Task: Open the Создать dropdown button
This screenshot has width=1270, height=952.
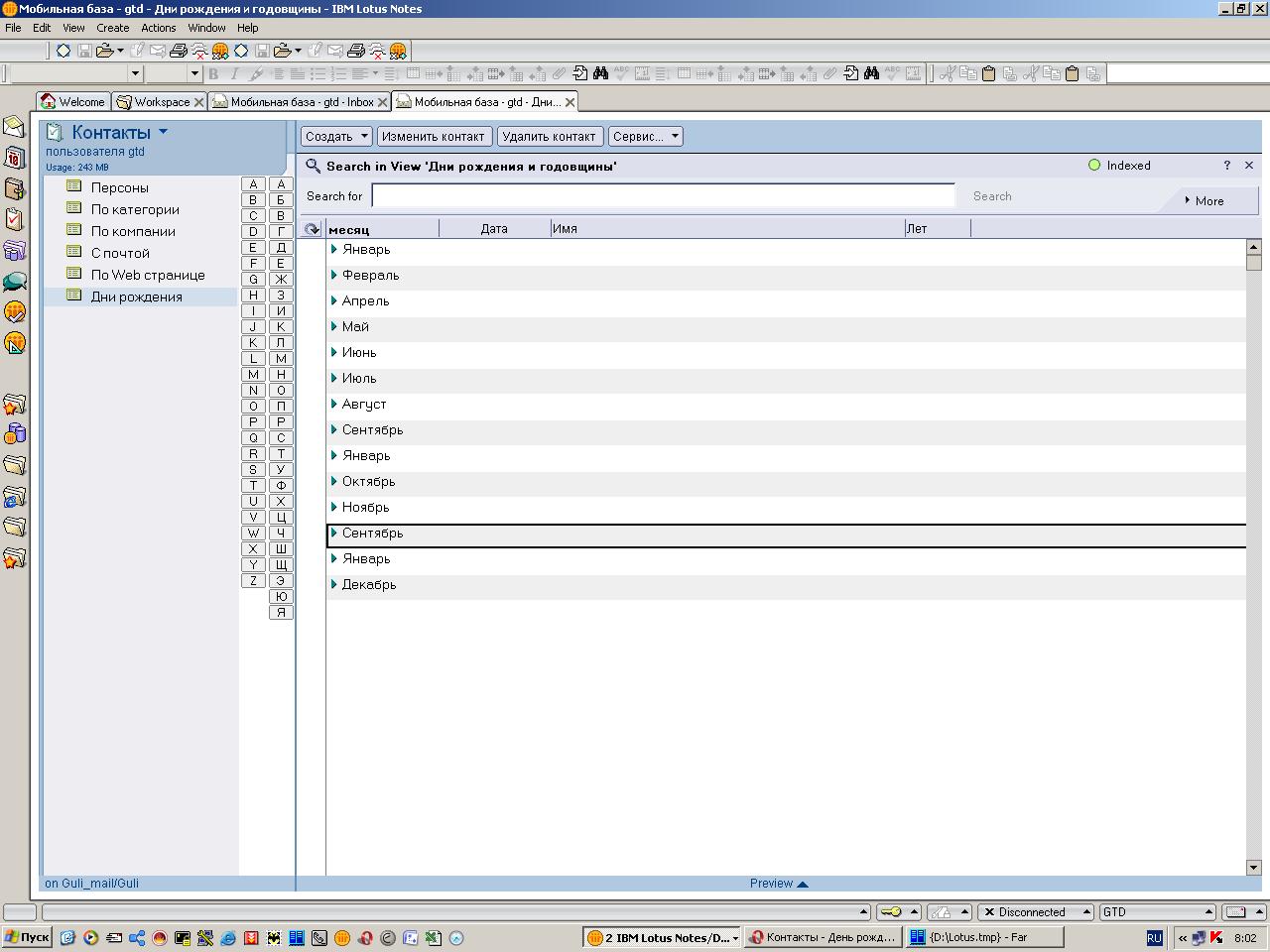Action: point(336,137)
